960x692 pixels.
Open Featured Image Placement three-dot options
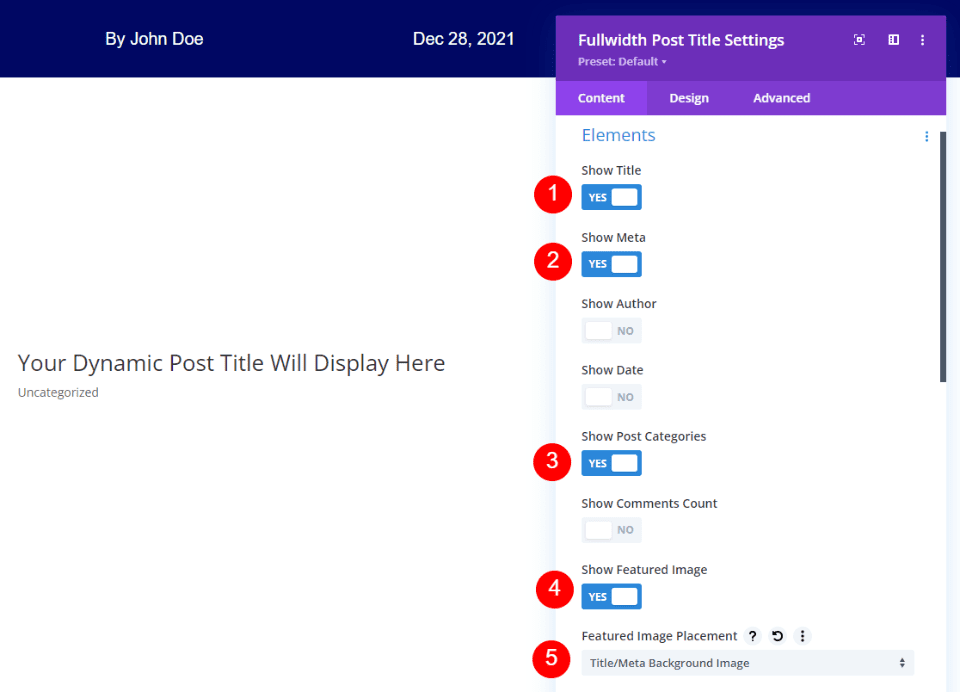point(802,636)
